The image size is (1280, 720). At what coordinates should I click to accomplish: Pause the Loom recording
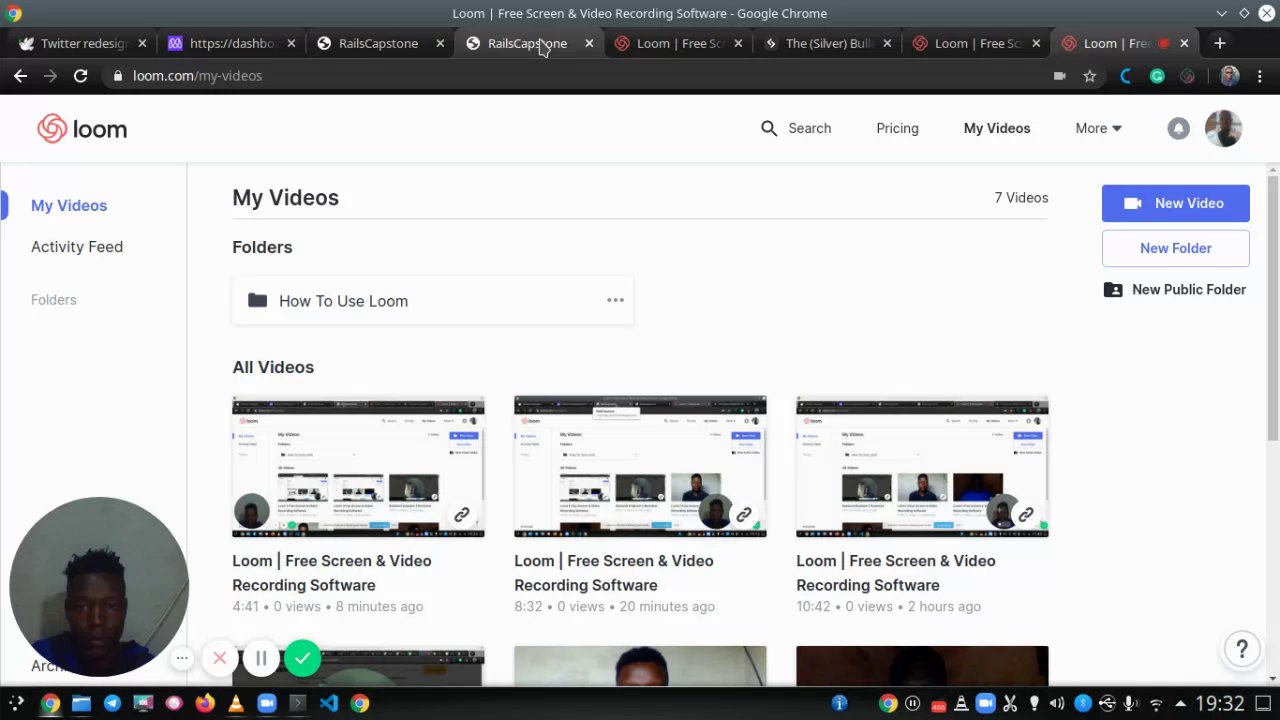pos(261,658)
